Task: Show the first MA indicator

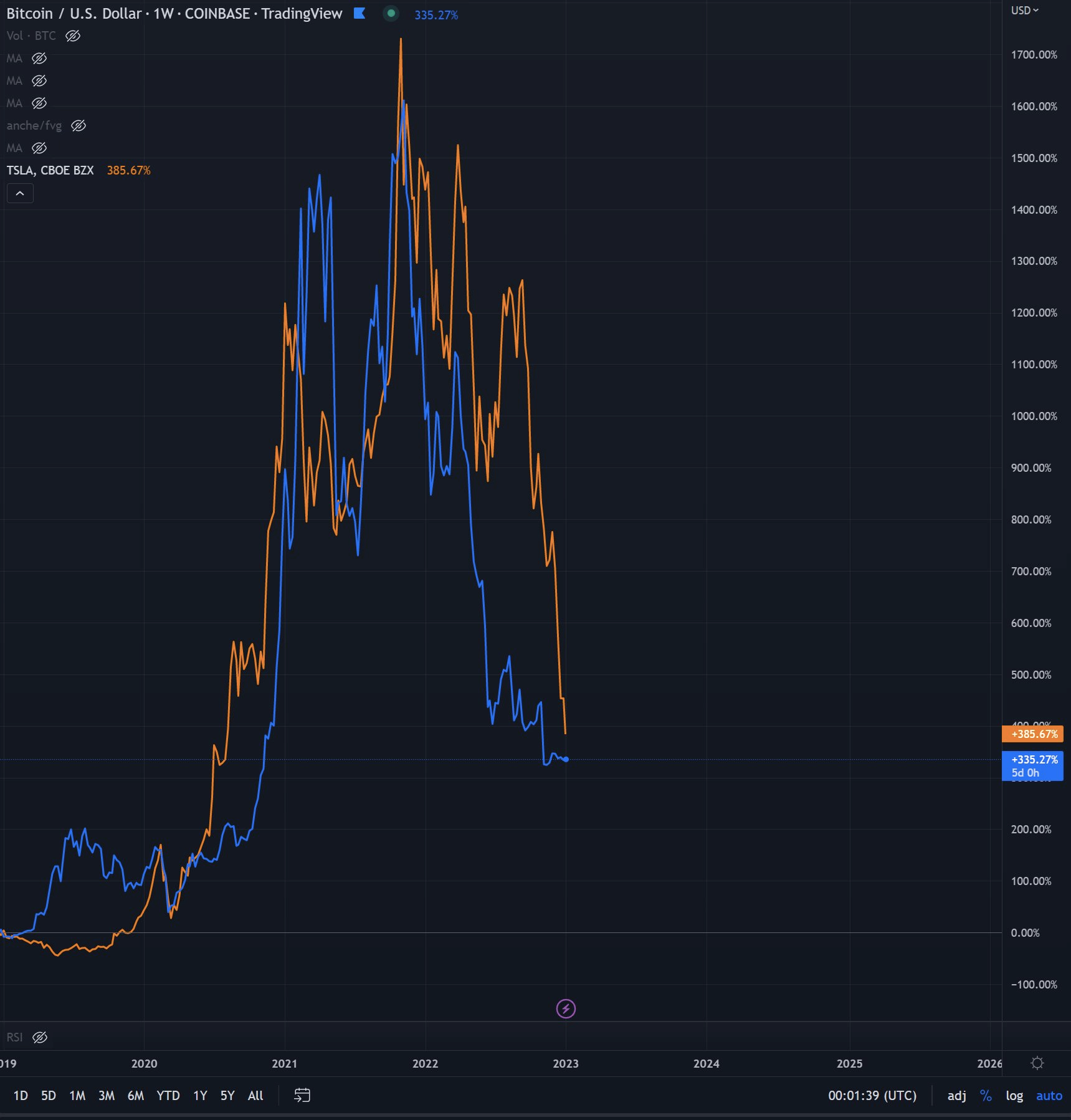Action: (x=39, y=59)
